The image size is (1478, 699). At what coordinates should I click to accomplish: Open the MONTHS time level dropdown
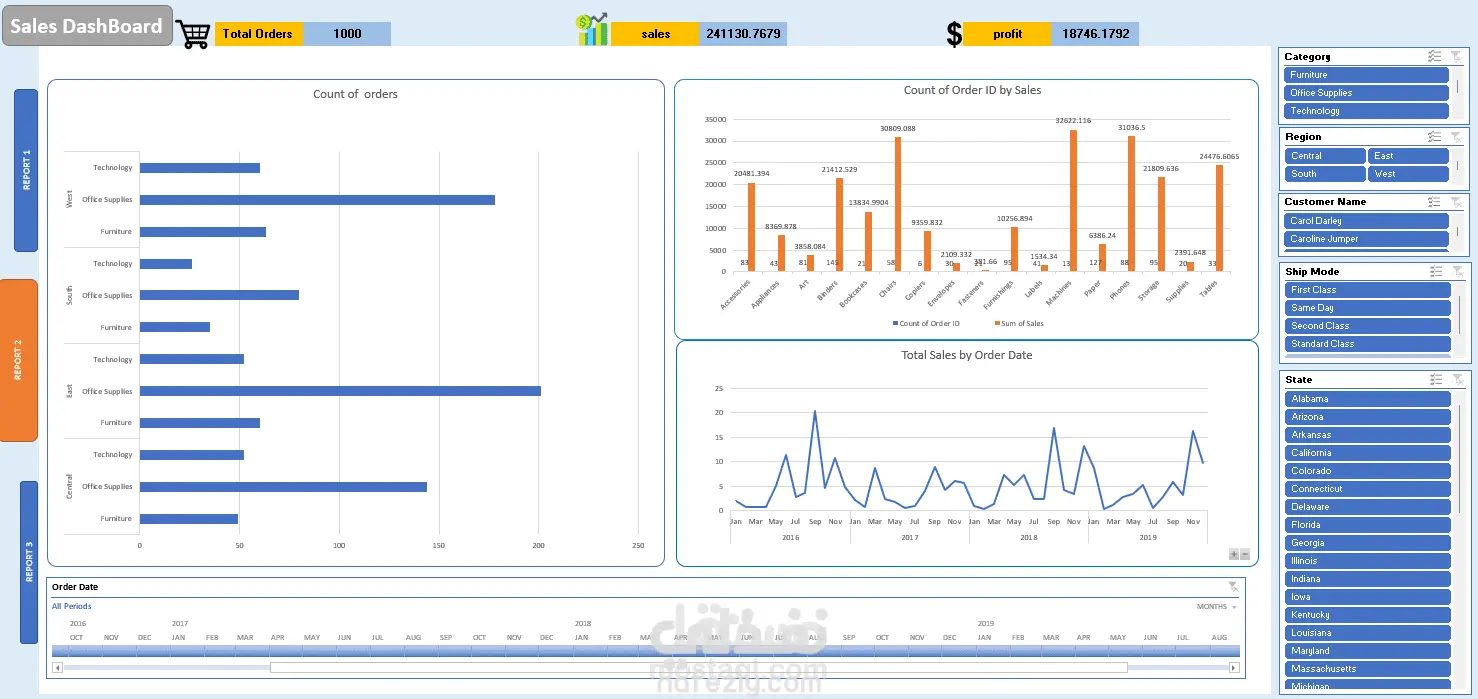[1217, 607]
